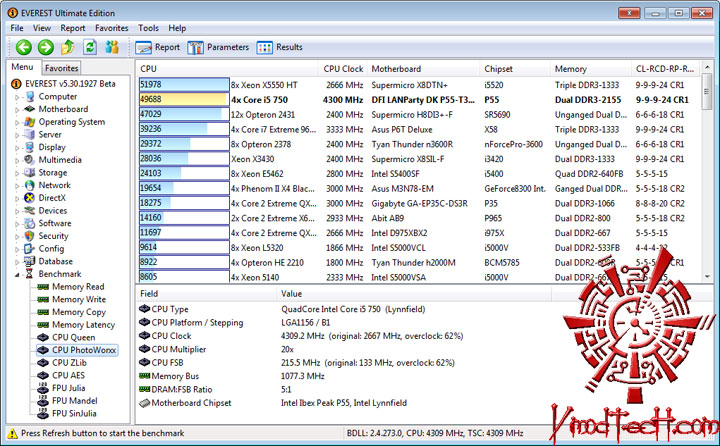Viewport: 720px width, 446px height.
Task: Open the Report menu
Action: click(73, 28)
